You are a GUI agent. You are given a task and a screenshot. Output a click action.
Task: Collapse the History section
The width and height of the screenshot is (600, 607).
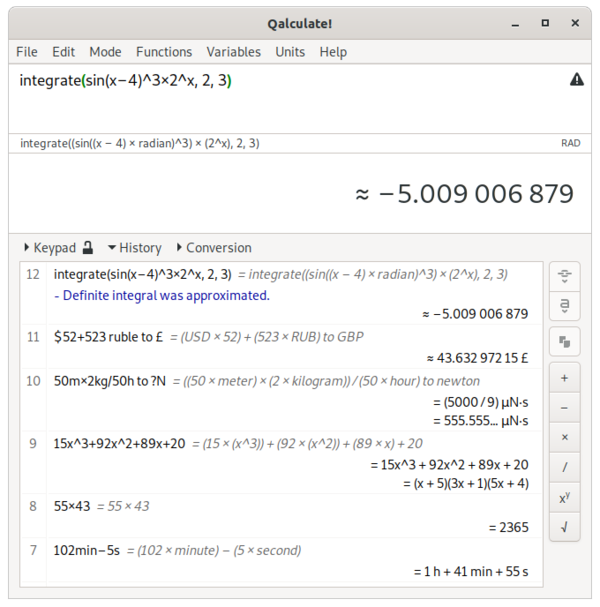pos(135,248)
